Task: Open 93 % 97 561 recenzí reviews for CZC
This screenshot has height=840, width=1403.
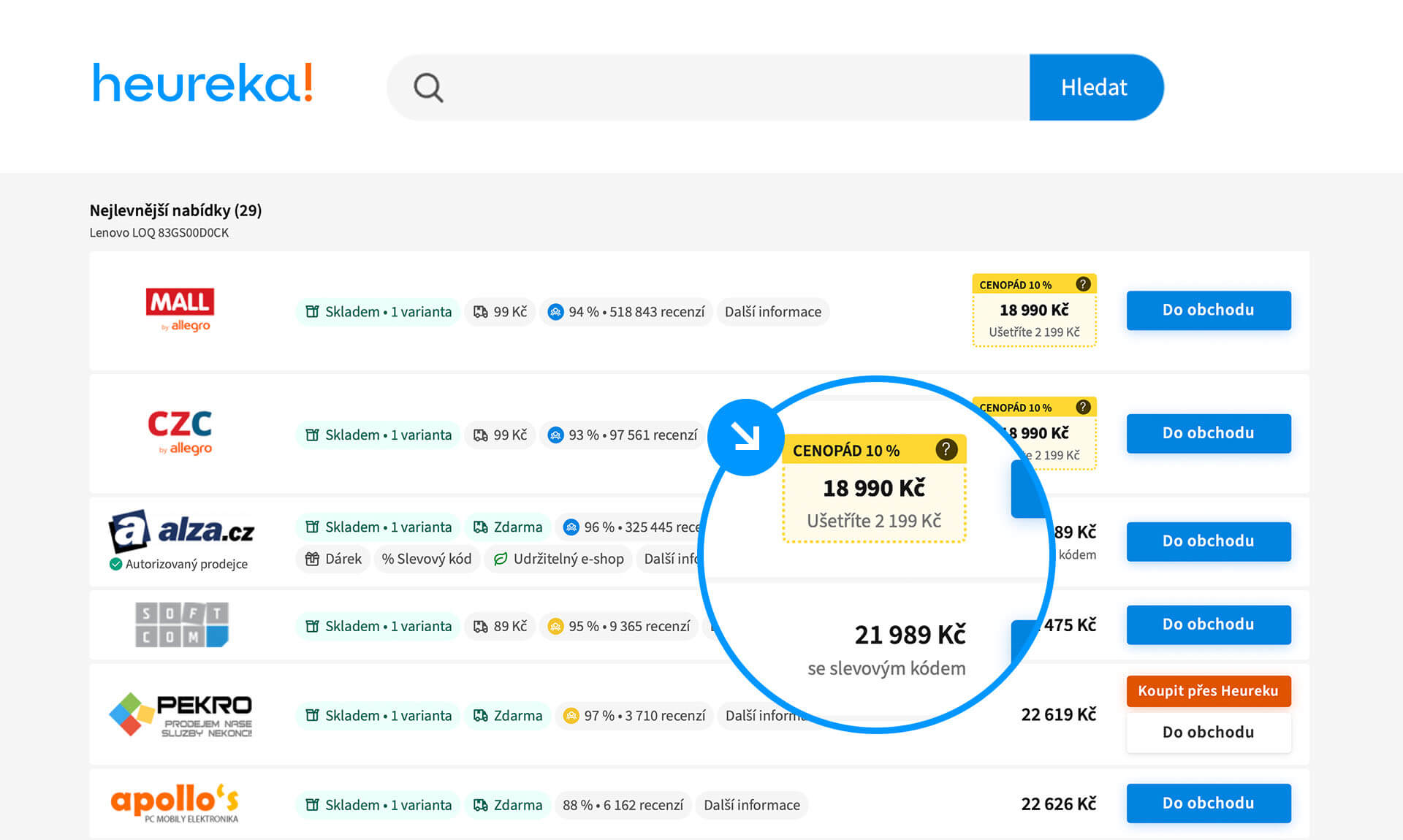Action: [x=623, y=435]
